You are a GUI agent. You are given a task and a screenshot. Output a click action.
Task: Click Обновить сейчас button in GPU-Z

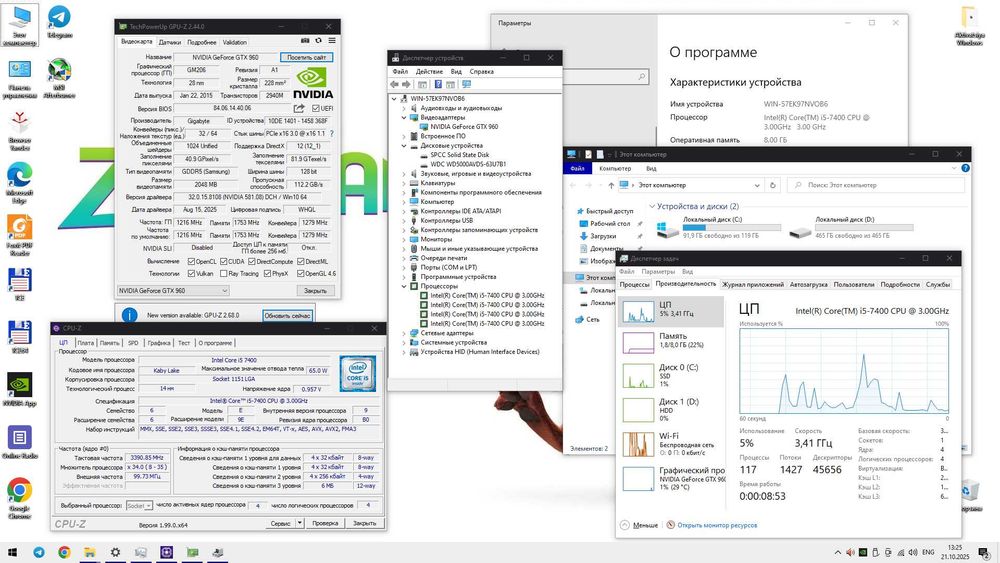point(288,316)
